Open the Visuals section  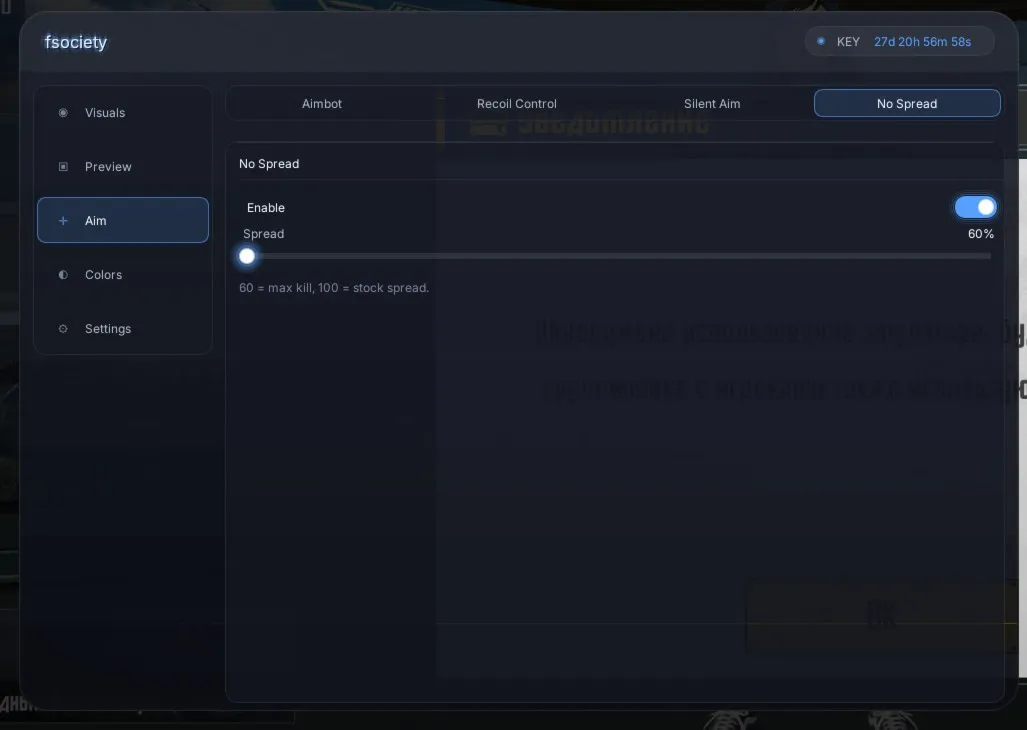122,113
